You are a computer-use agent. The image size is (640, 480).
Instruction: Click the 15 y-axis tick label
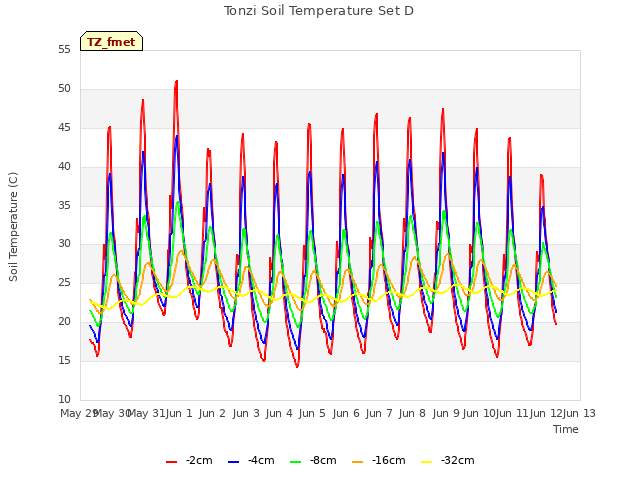click(x=64, y=360)
